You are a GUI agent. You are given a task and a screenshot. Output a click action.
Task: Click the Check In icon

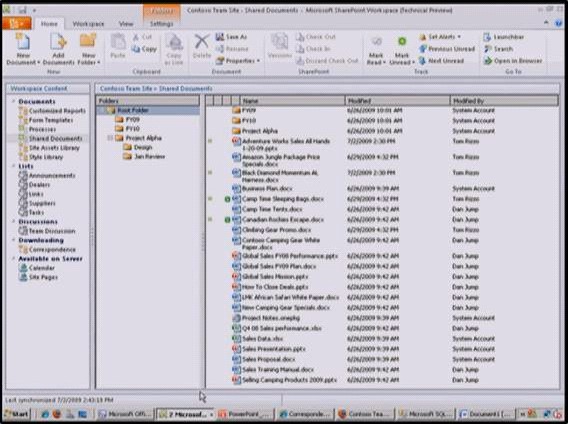[x=300, y=49]
